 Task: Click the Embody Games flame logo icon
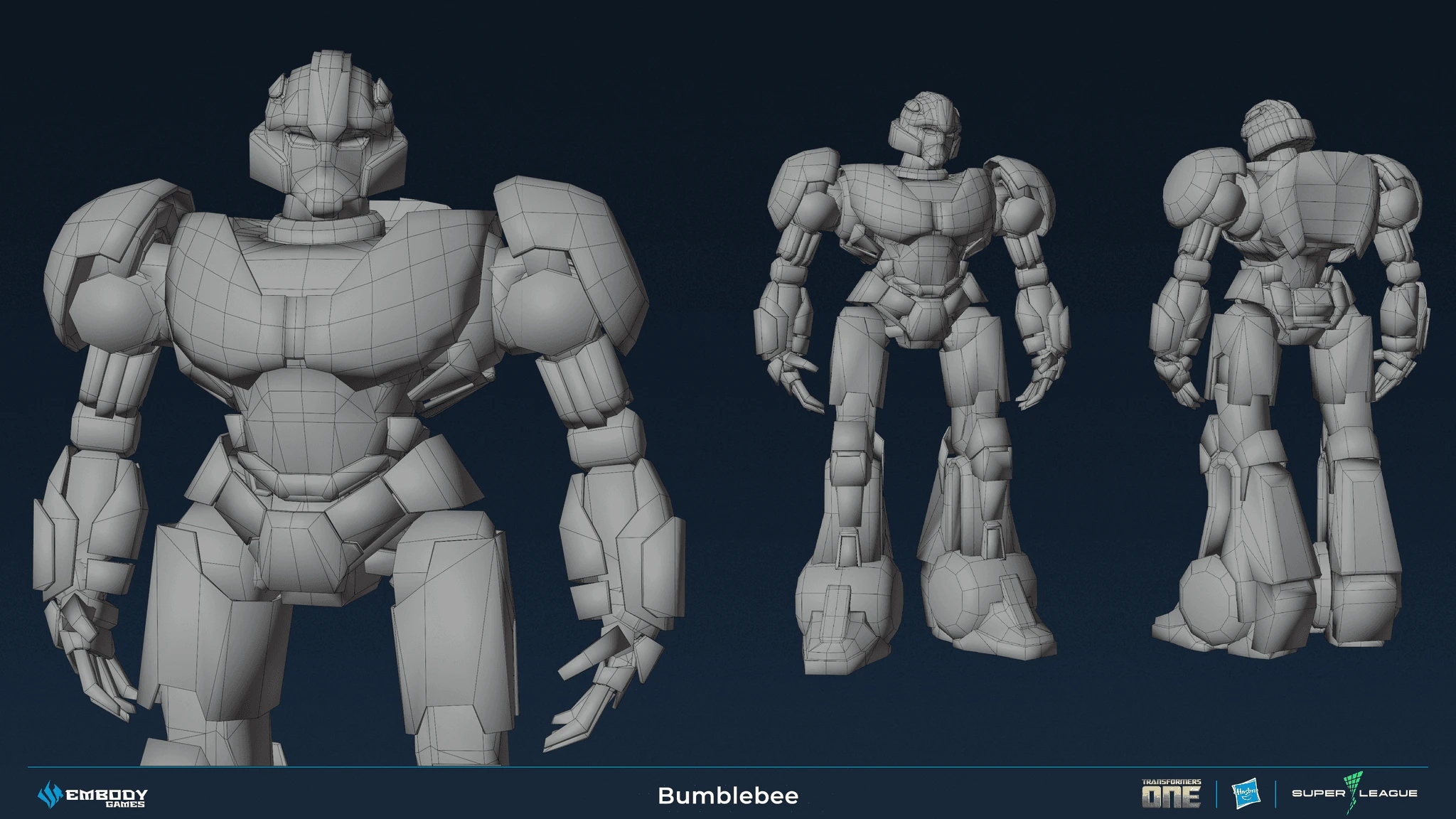click(50, 795)
